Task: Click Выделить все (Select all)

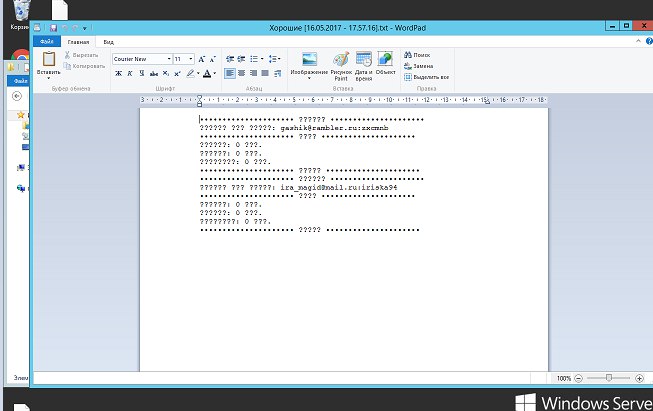Action: click(428, 76)
